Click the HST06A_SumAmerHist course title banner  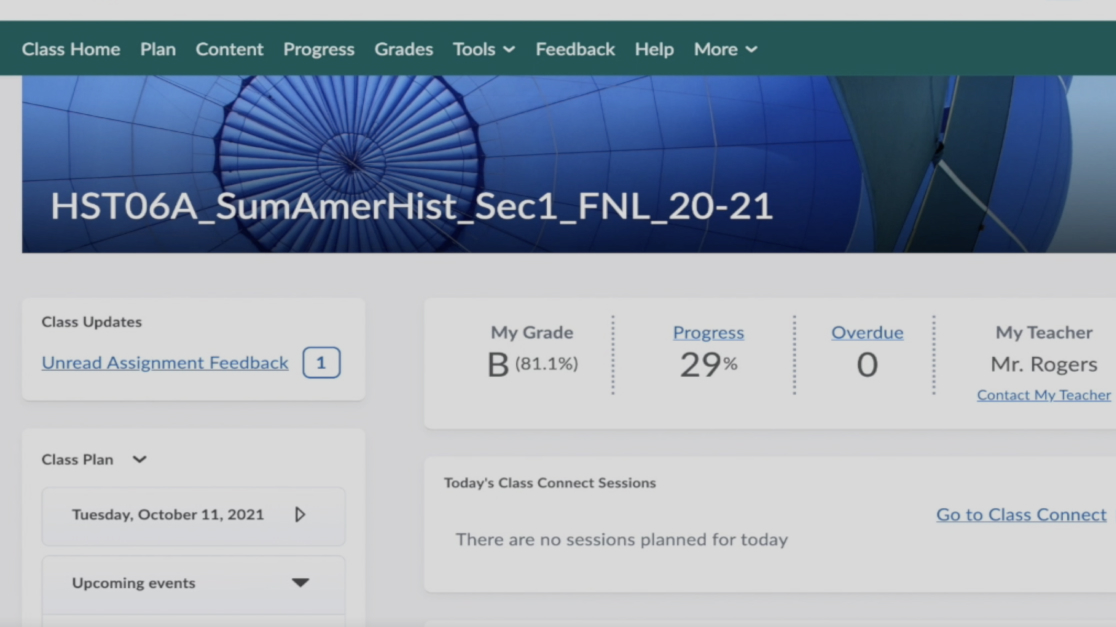(x=411, y=206)
